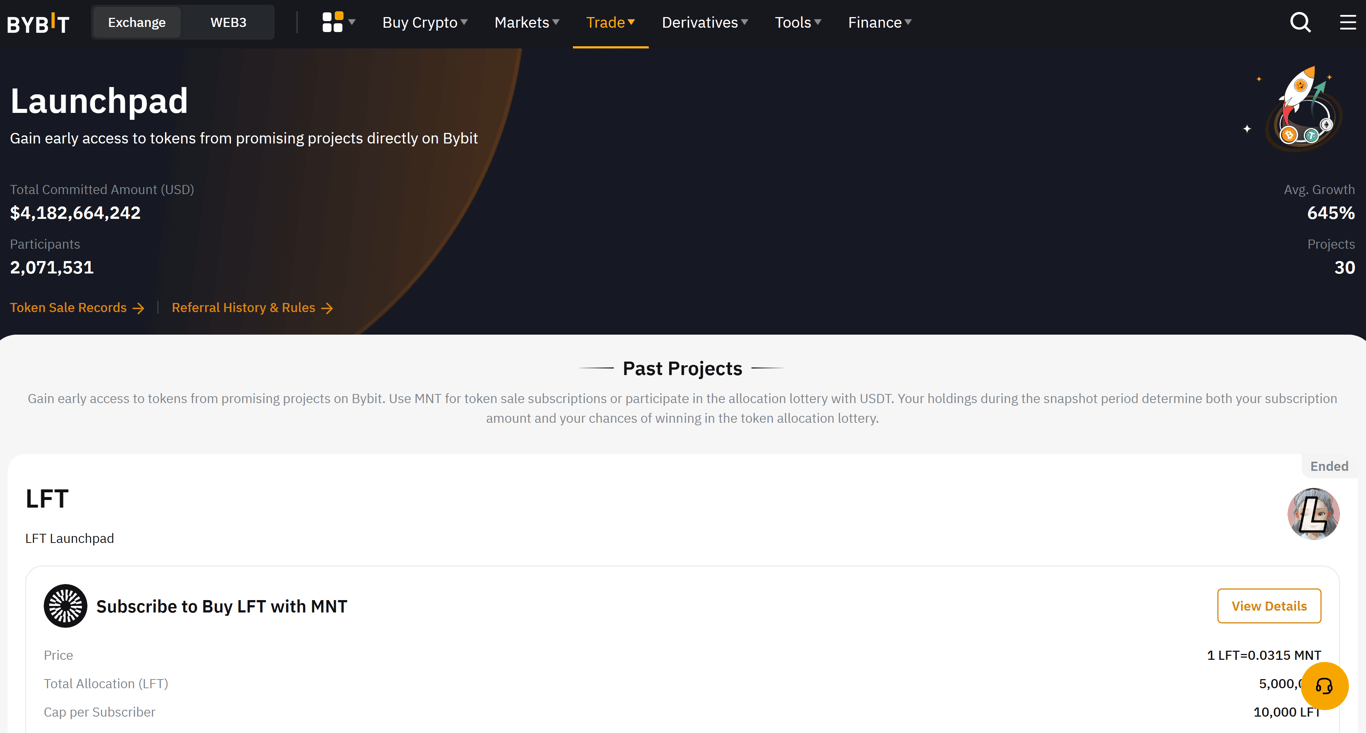Click the LFT project avatar image
The image size is (1366, 733).
coord(1313,514)
